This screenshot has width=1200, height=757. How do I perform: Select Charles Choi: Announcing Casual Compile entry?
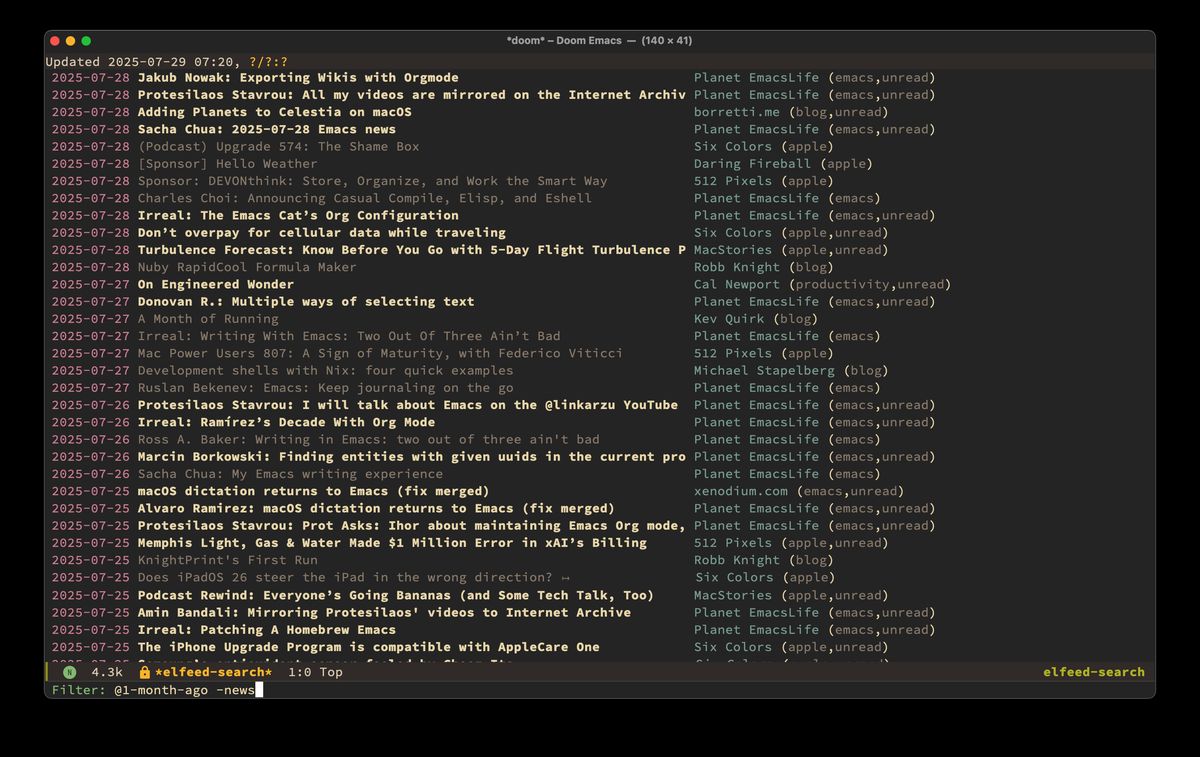click(x=364, y=198)
